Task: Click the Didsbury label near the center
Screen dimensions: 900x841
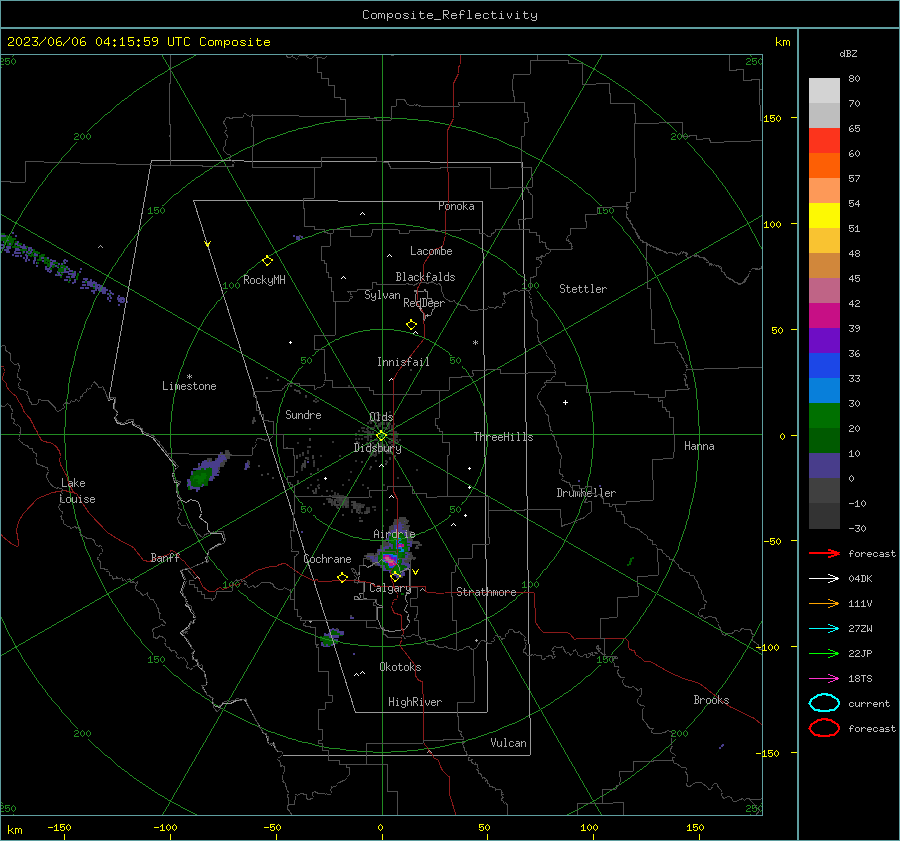Action: pyautogui.click(x=378, y=448)
